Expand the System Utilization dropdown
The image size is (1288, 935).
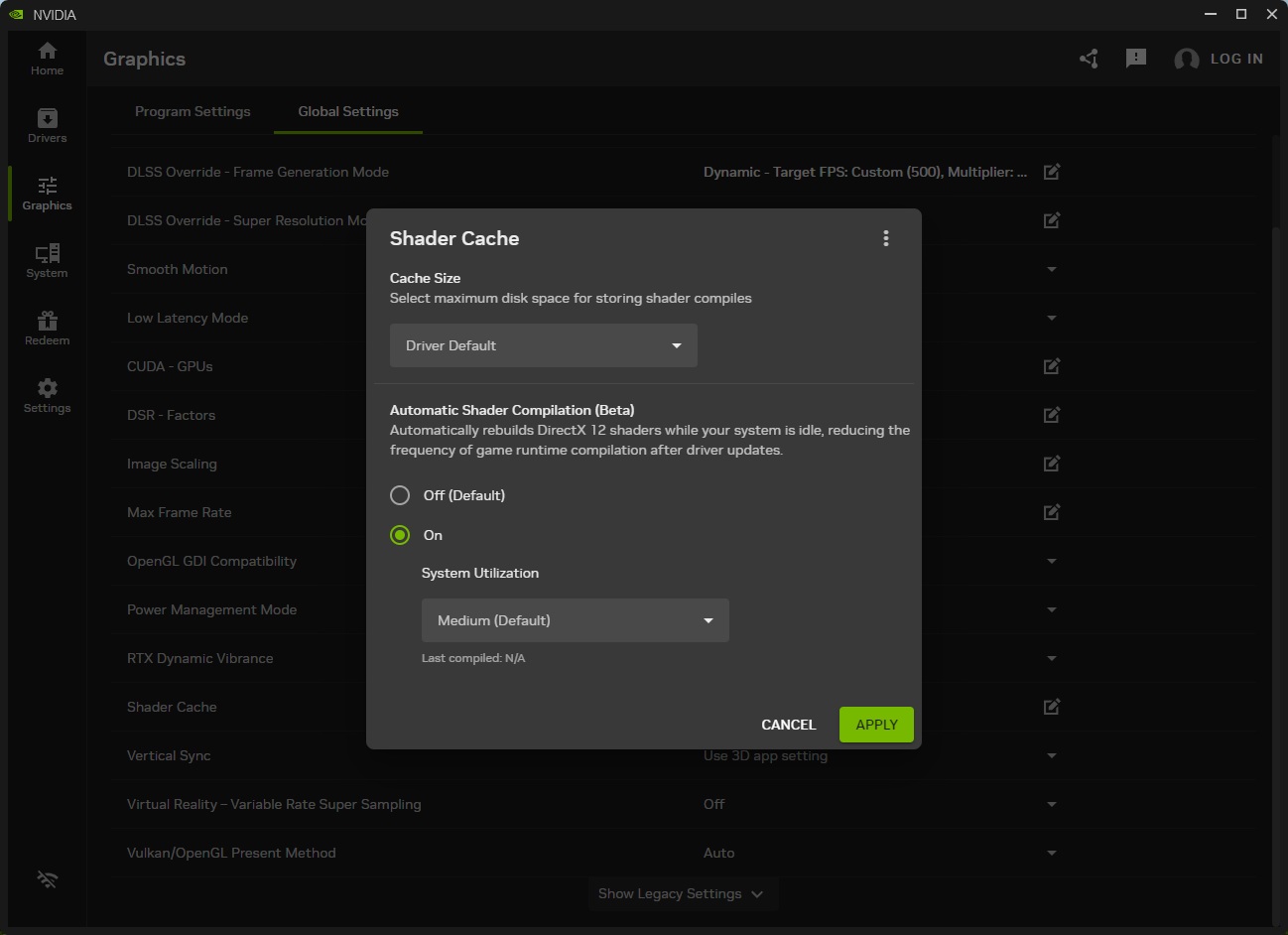[575, 620]
